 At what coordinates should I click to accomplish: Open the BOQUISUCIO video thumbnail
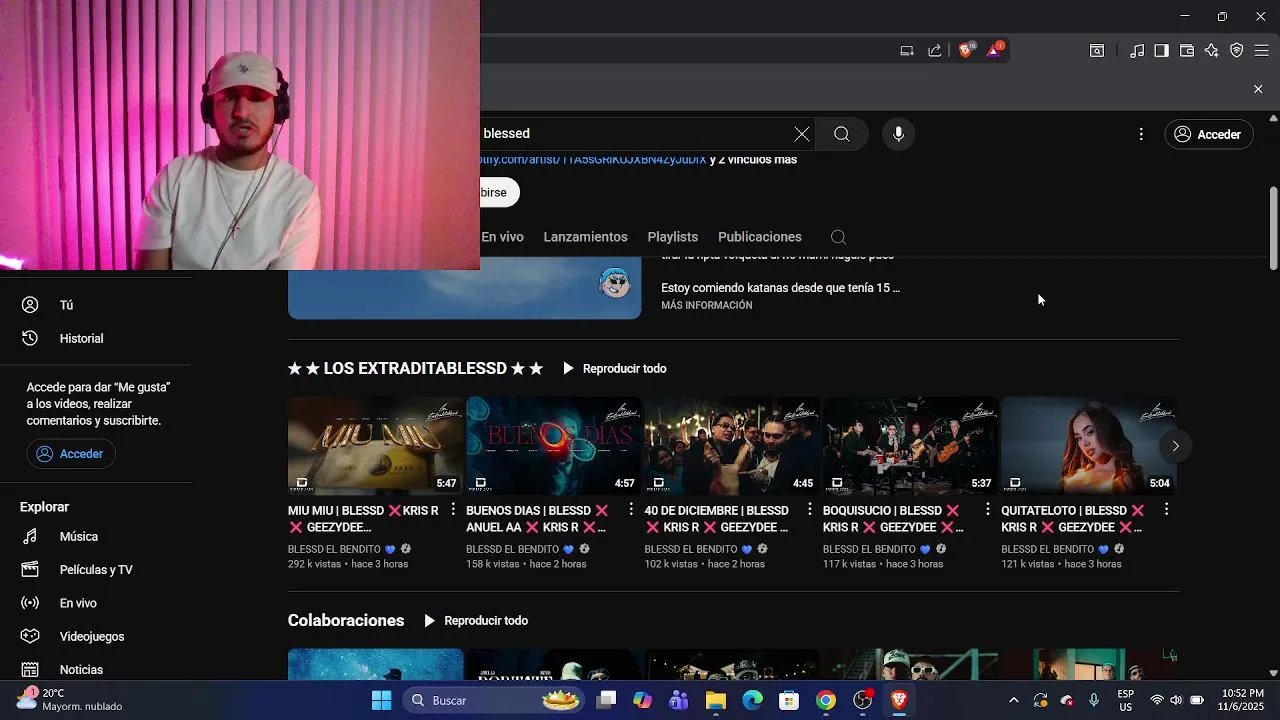[911, 446]
